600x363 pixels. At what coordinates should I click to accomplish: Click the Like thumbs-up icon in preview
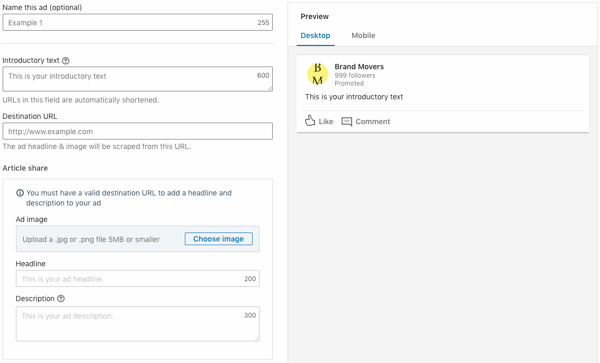[x=310, y=121]
